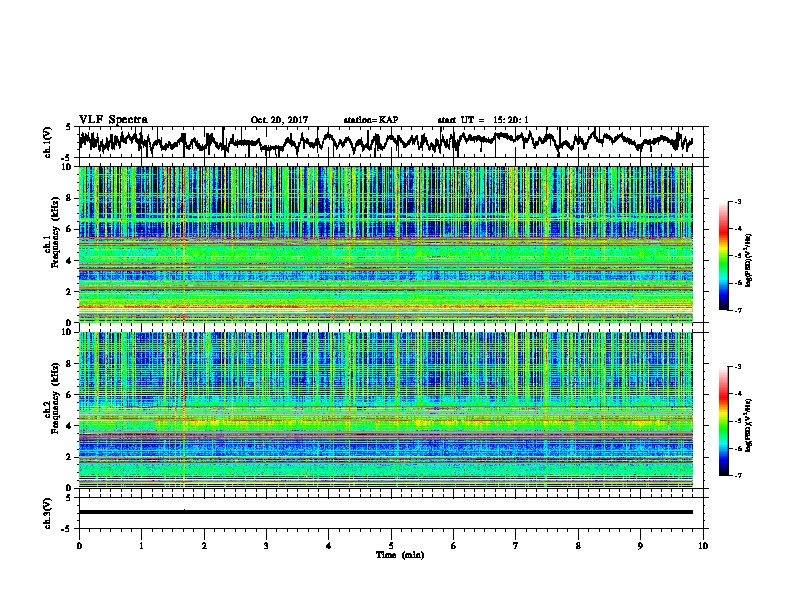Click the ch.3 flat black voltage trace
The image size is (792, 612).
point(386,512)
